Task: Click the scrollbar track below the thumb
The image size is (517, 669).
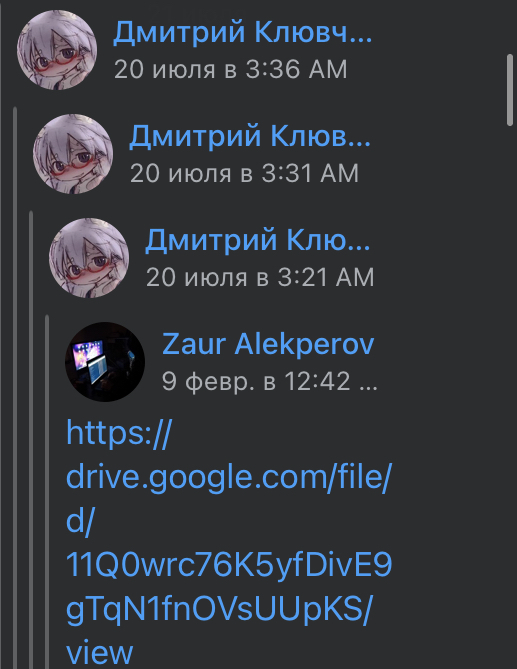Action: [x=510, y=397]
